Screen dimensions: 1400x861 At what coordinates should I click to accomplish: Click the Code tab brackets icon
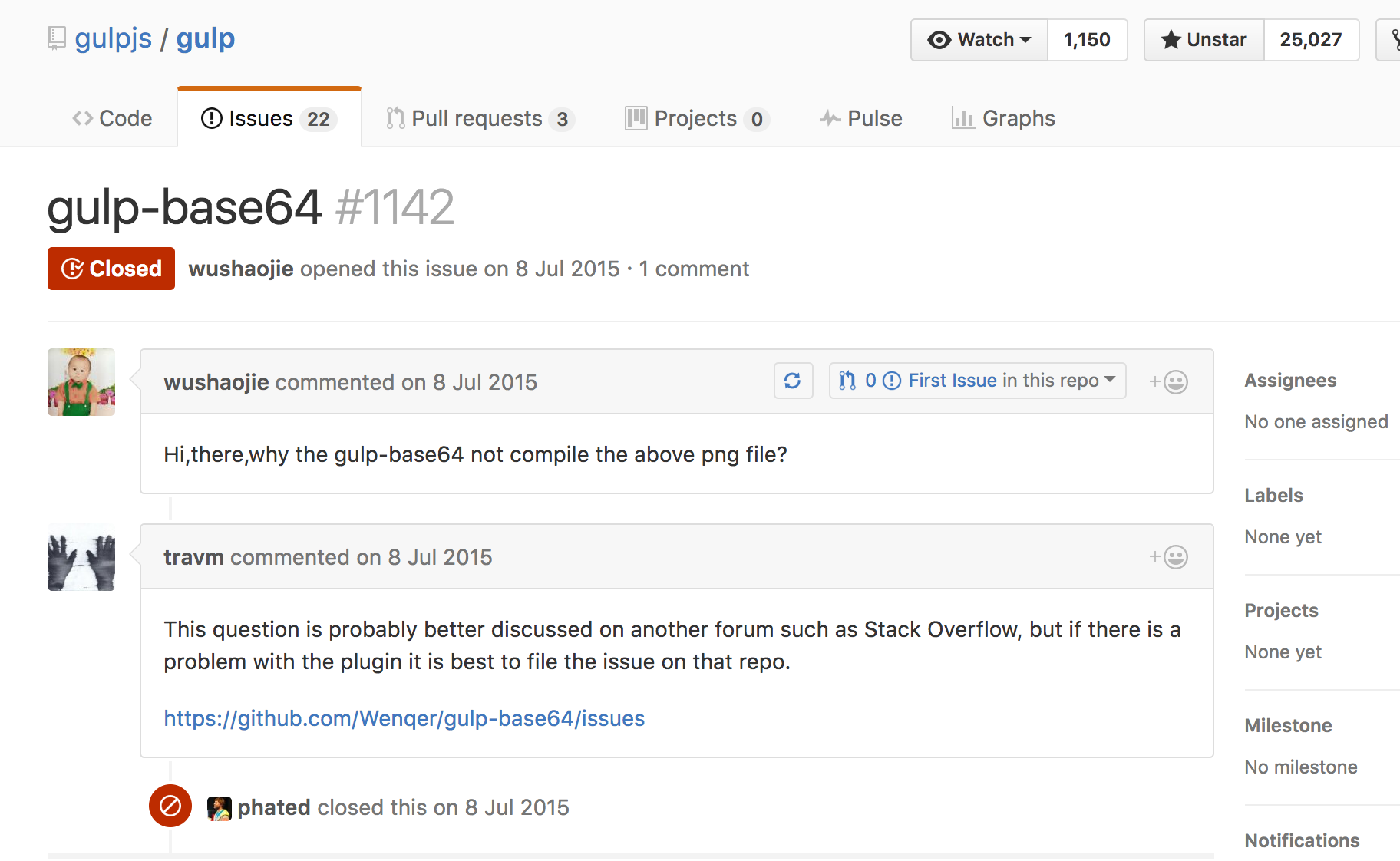click(x=82, y=118)
